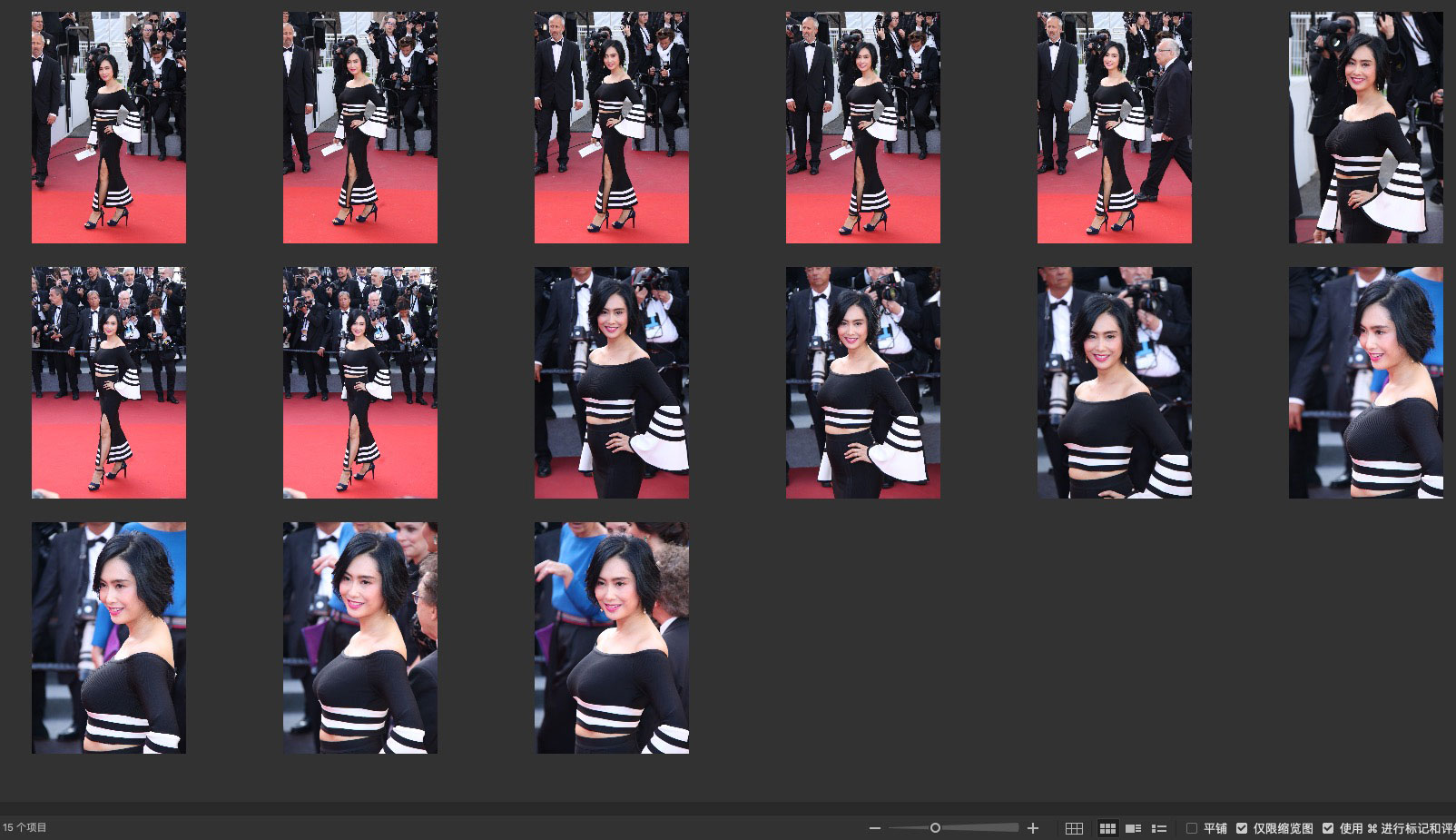Switch to thumbnail grid view
This screenshot has width=1456, height=840.
tap(1107, 828)
